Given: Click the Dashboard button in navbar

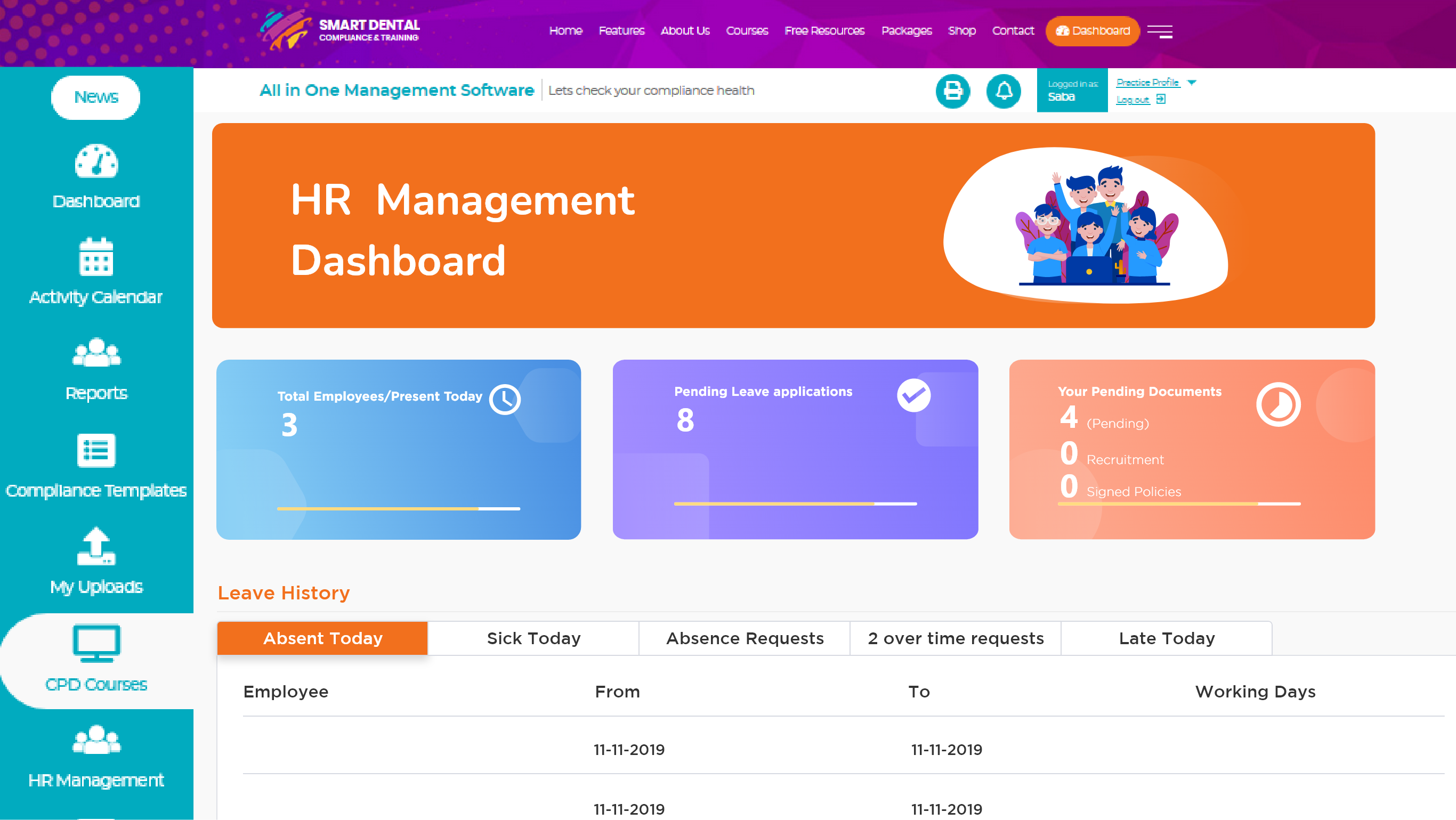Looking at the screenshot, I should pos(1092,31).
